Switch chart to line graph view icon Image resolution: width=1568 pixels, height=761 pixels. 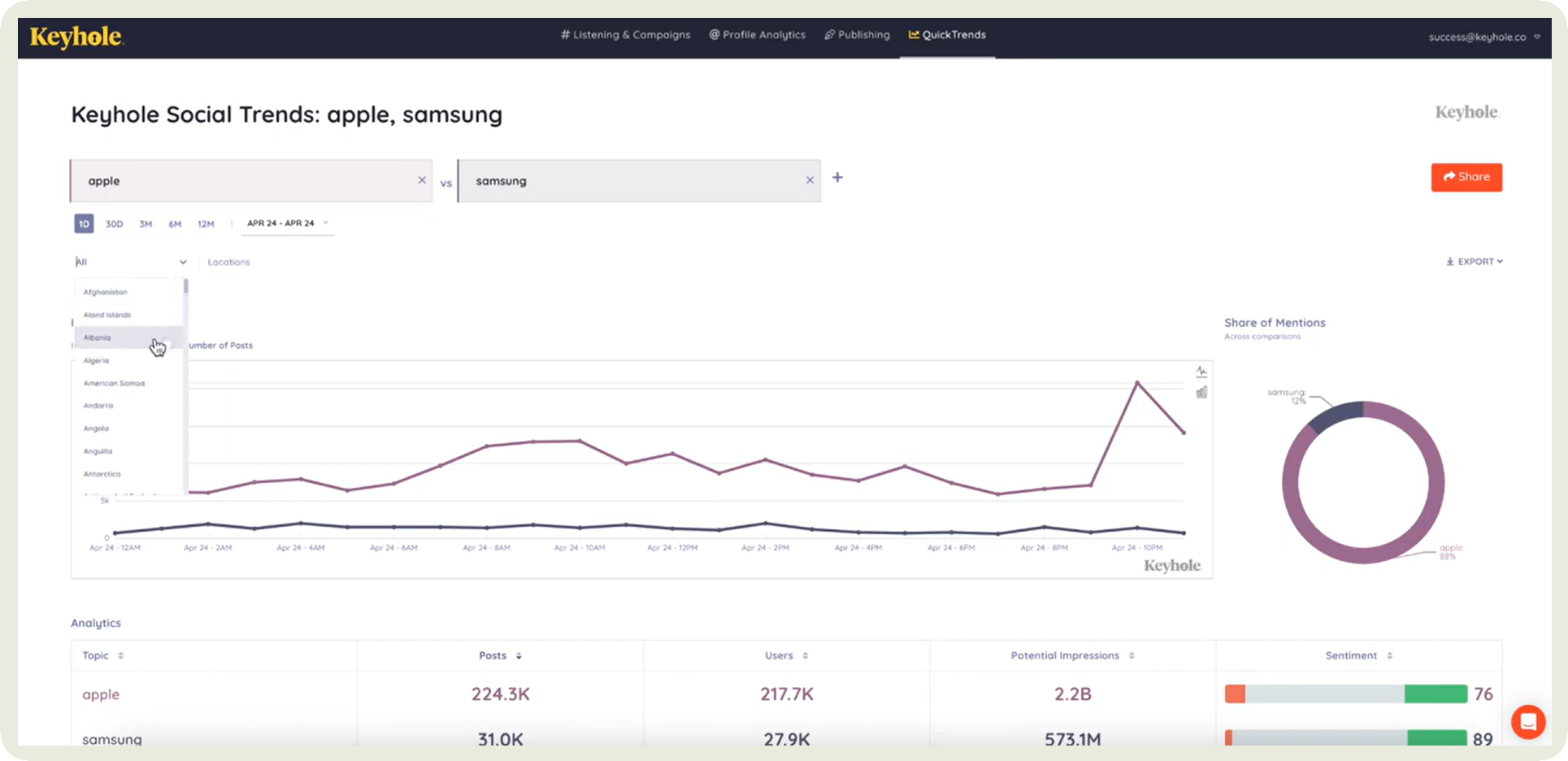[x=1201, y=372]
